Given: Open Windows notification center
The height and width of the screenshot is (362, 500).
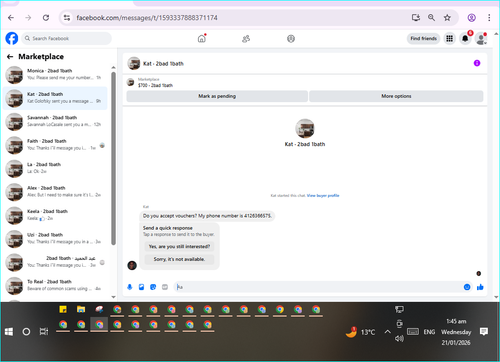Looking at the screenshot, I should click(x=484, y=332).
